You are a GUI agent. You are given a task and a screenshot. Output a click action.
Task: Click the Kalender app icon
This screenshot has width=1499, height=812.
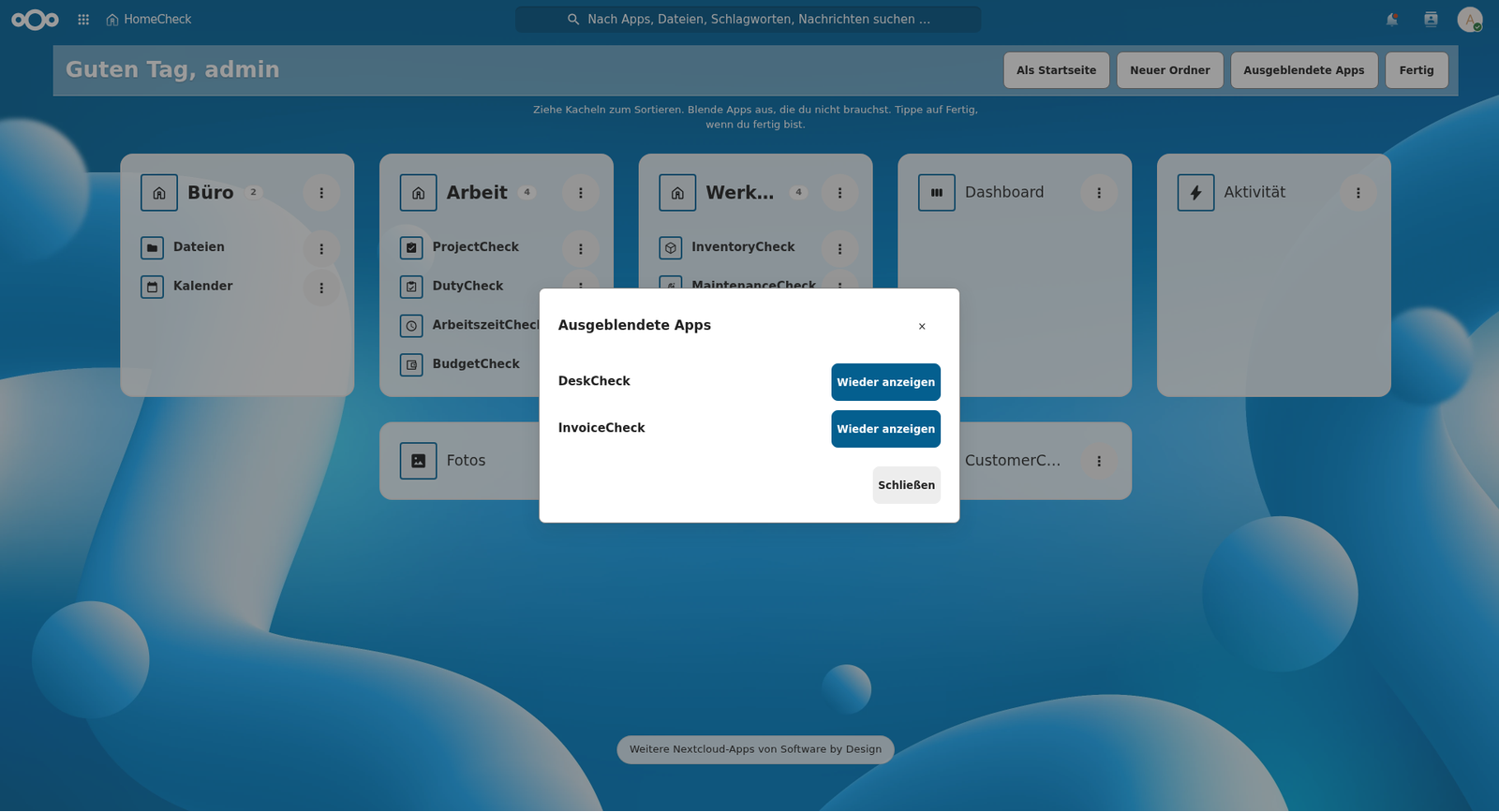point(152,287)
